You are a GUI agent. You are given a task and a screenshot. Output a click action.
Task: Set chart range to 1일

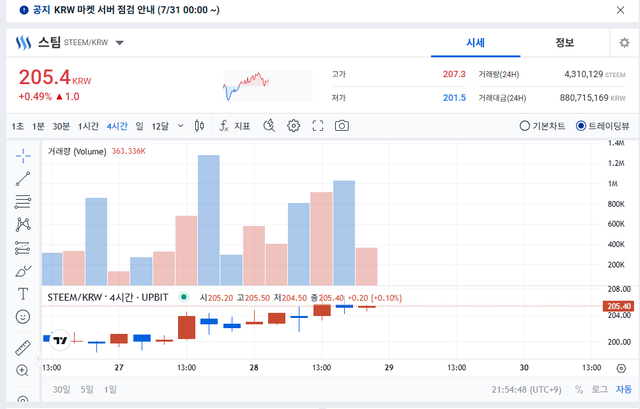pyautogui.click(x=110, y=389)
